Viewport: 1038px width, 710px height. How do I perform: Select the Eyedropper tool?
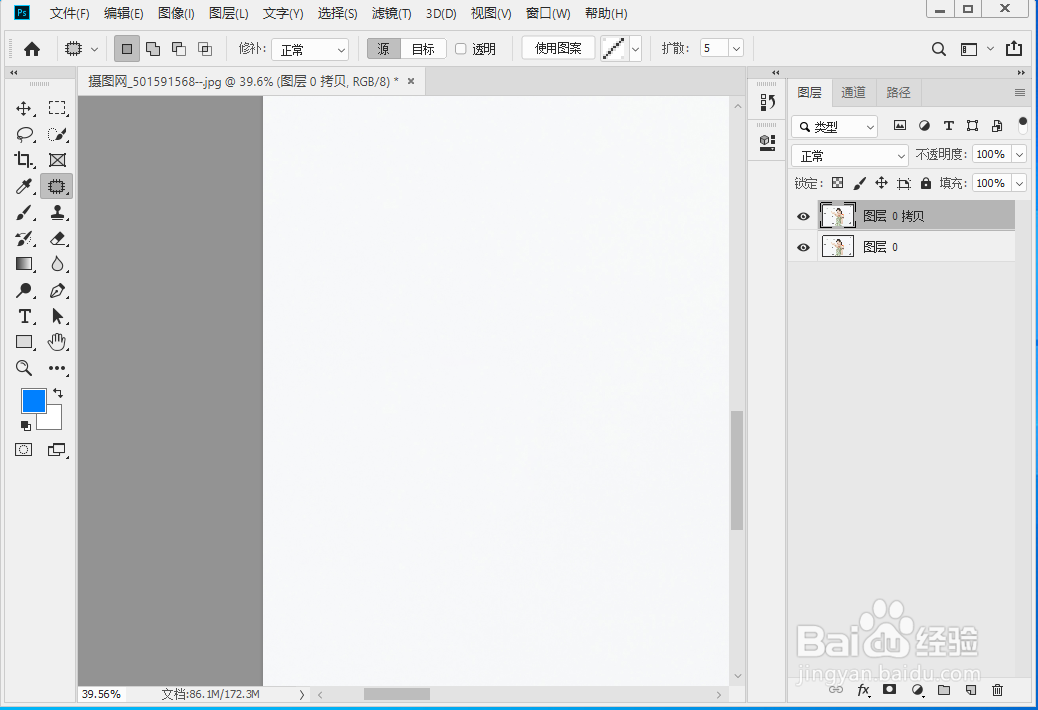coord(24,186)
